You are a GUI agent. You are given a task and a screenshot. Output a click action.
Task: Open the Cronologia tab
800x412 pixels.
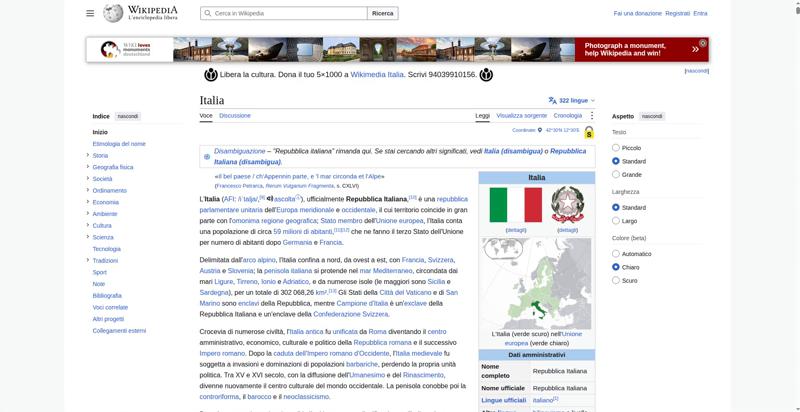point(567,116)
